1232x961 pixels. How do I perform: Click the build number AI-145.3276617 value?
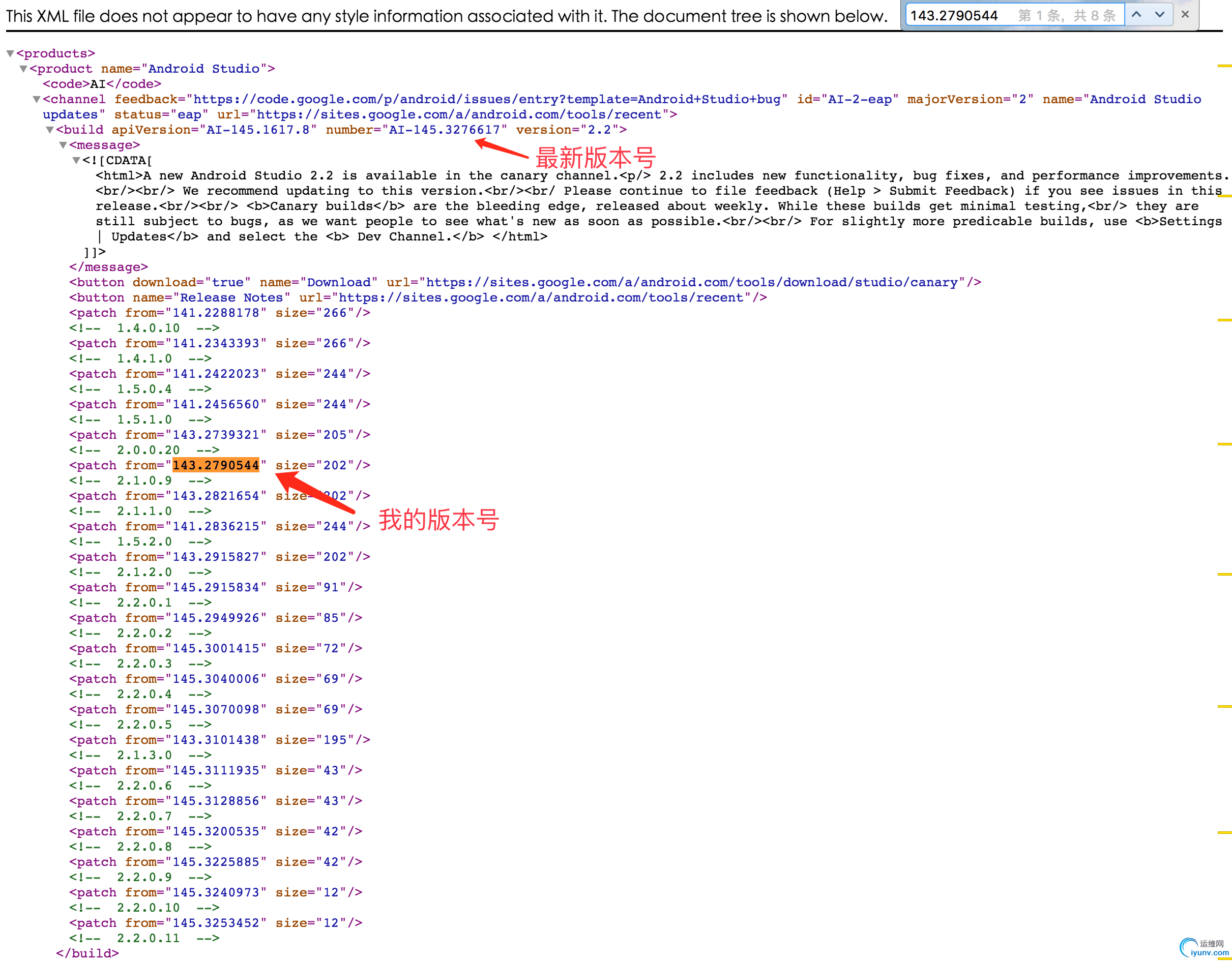(445, 130)
